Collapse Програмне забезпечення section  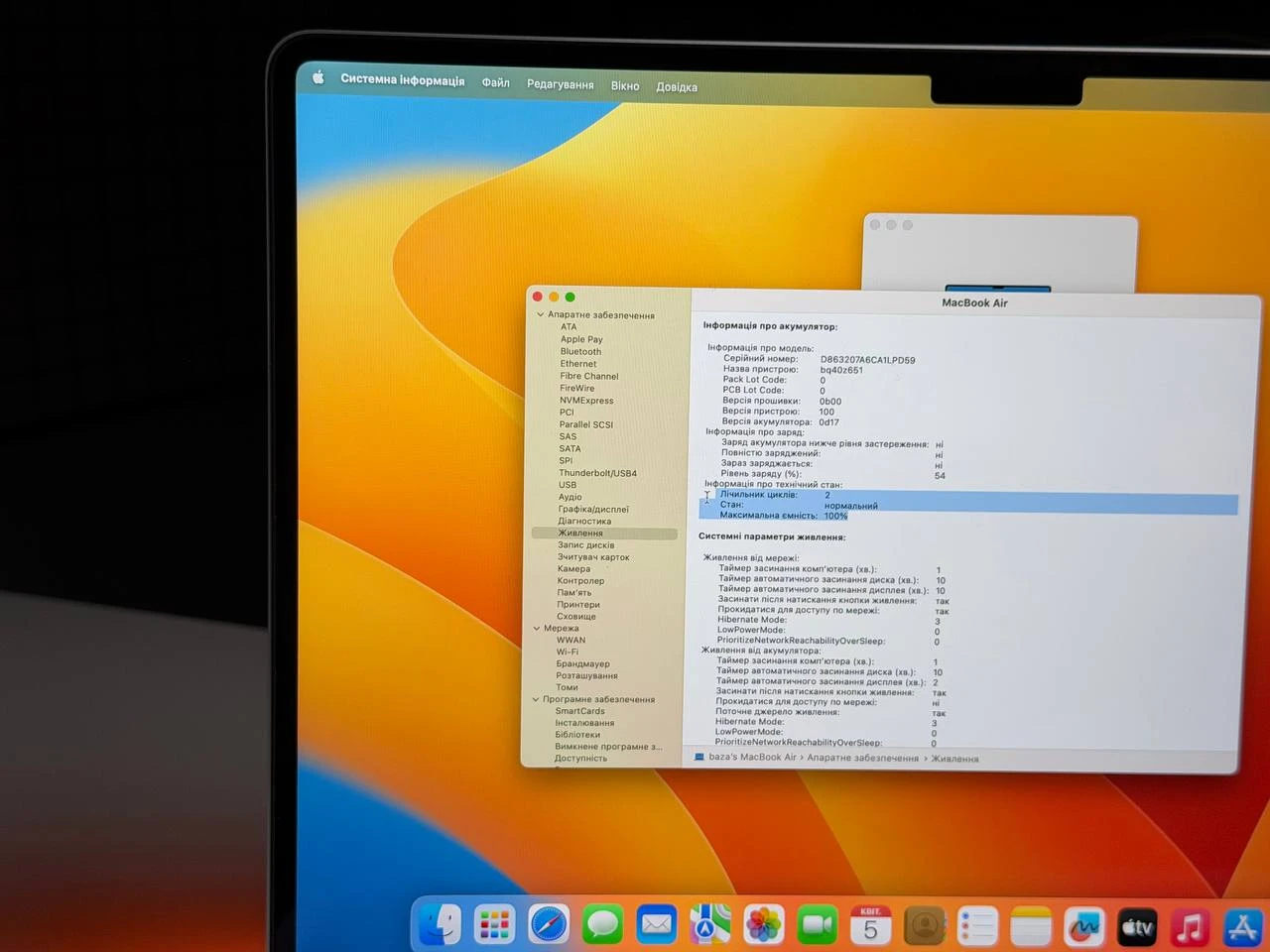pyautogui.click(x=536, y=699)
